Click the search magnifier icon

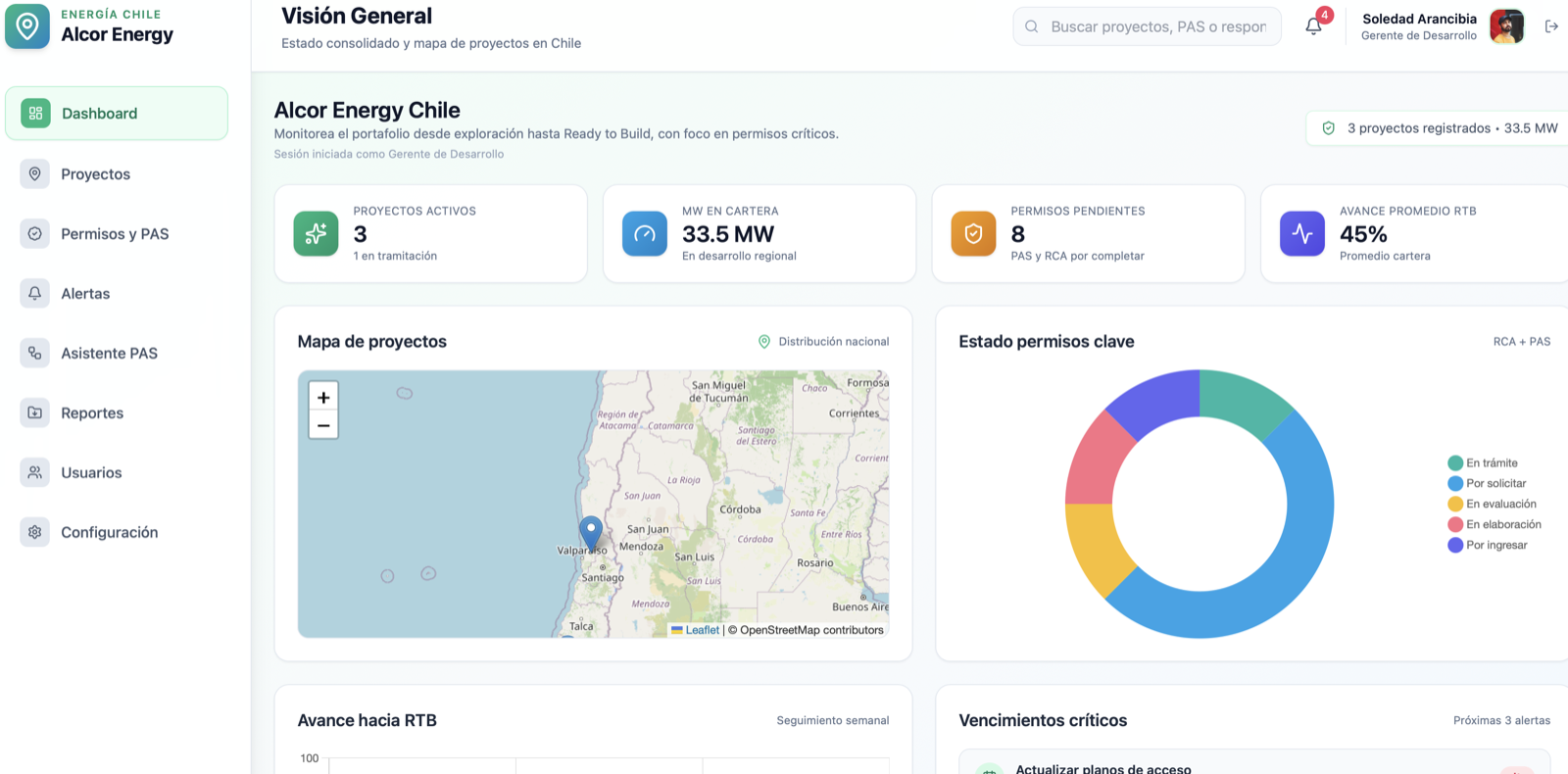point(1032,26)
